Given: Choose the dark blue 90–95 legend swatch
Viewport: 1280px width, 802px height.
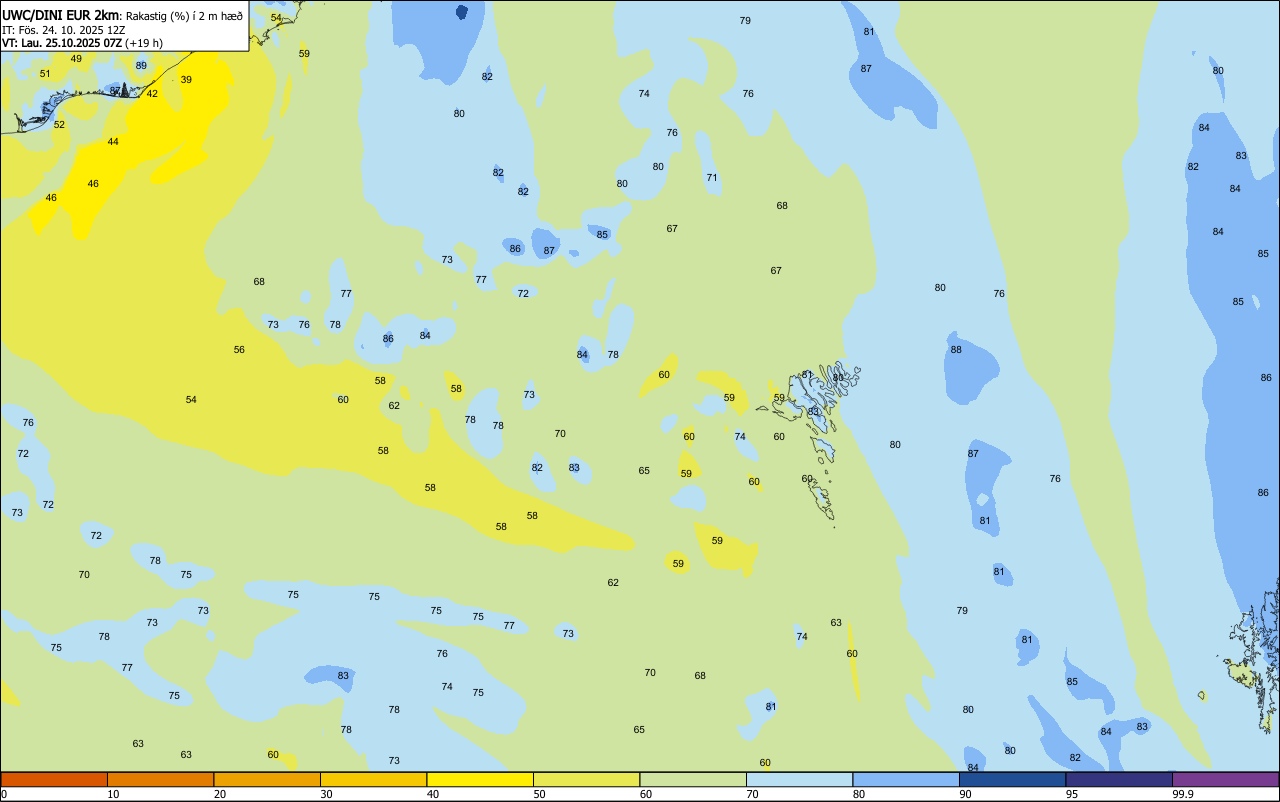Looking at the screenshot, I should tap(1012, 779).
